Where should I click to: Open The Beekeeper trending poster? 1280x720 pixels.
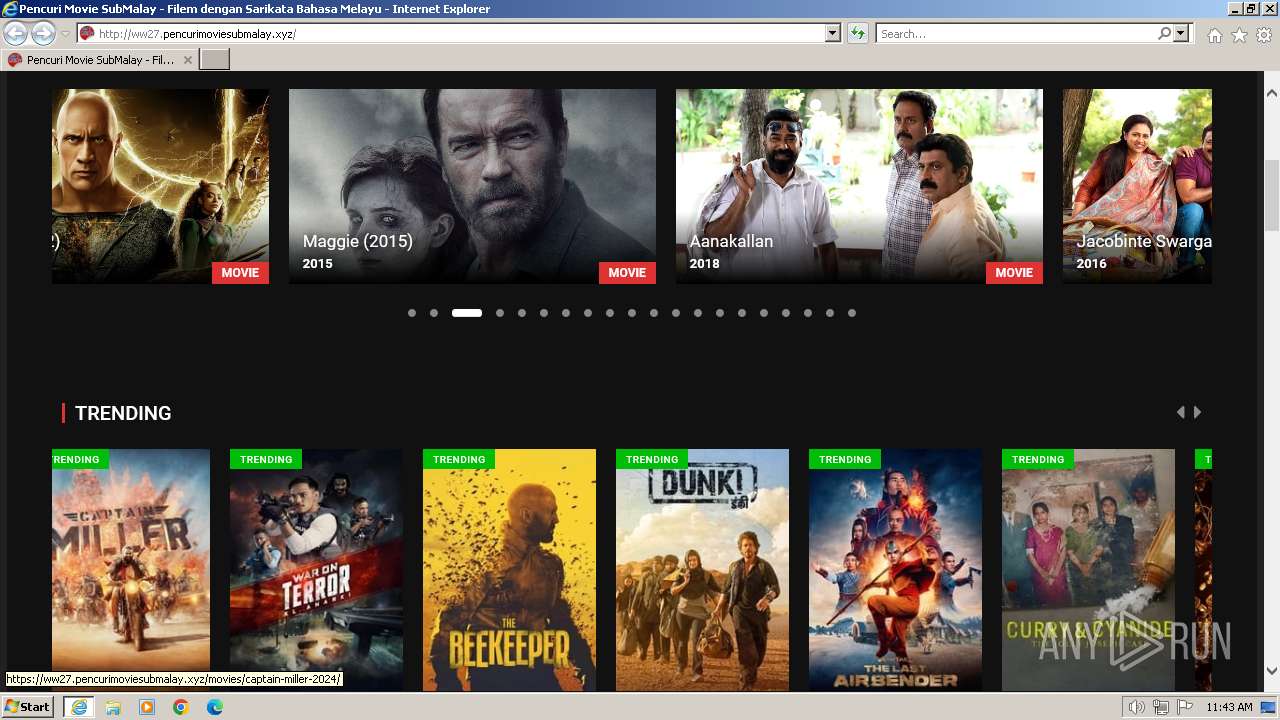click(x=509, y=570)
